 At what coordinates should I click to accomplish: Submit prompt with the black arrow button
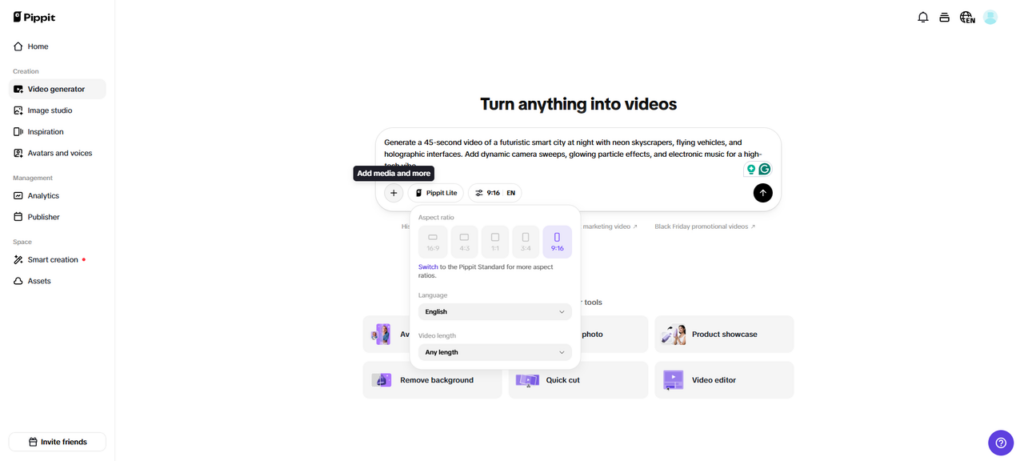click(x=763, y=193)
